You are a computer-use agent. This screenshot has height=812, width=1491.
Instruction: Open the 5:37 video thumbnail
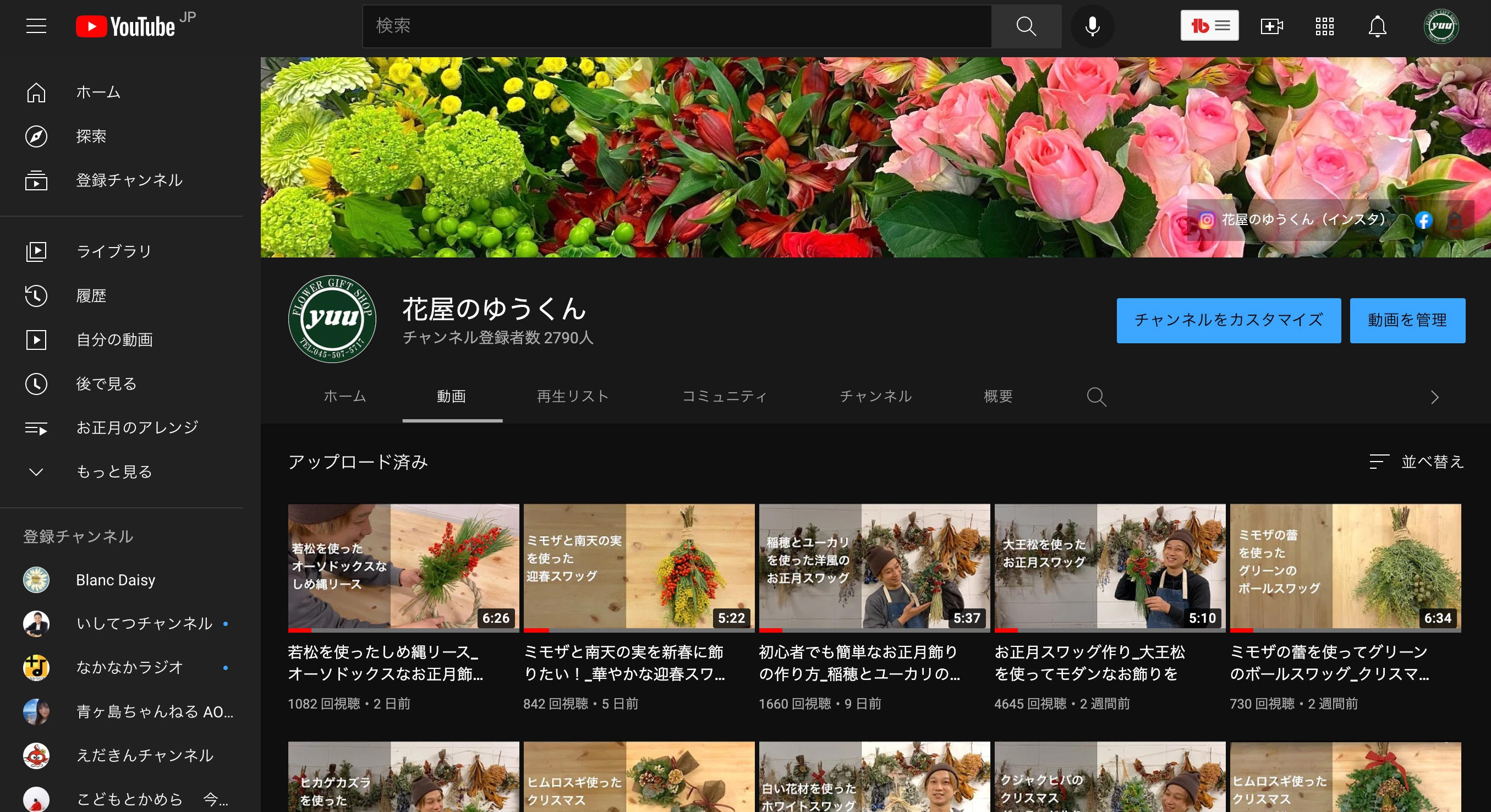coord(875,568)
